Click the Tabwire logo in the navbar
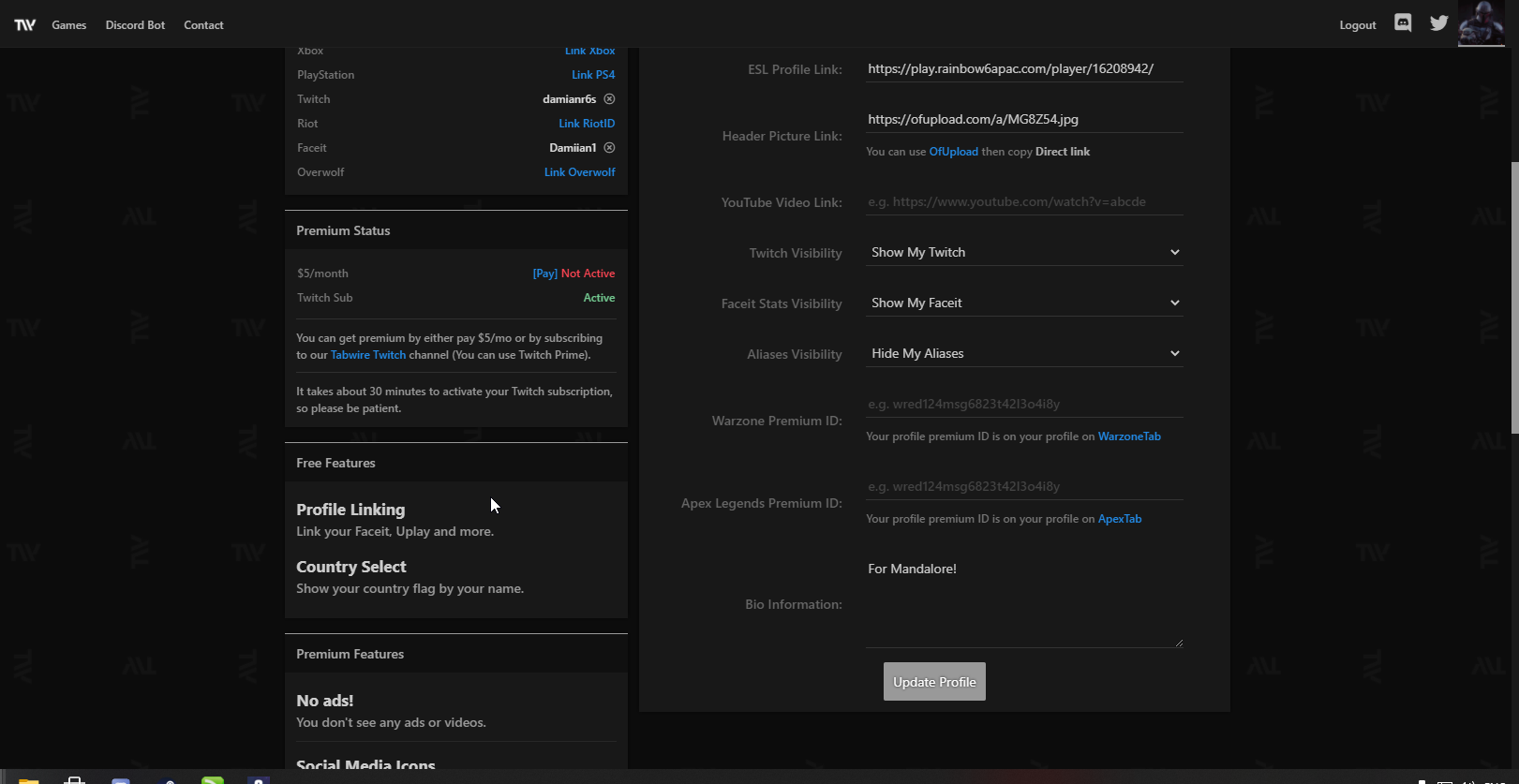1519x784 pixels. click(x=25, y=25)
